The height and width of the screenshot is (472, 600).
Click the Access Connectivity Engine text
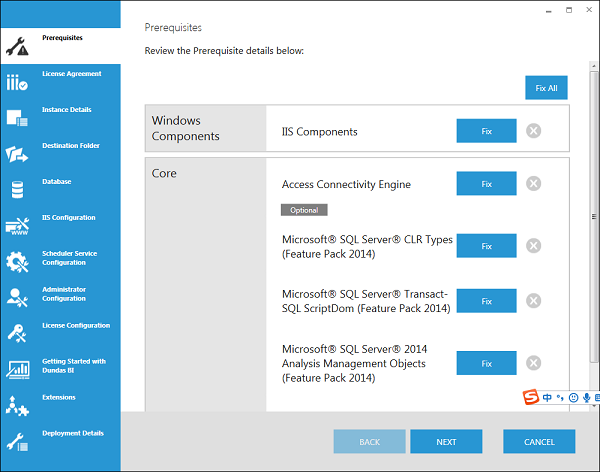(346, 185)
